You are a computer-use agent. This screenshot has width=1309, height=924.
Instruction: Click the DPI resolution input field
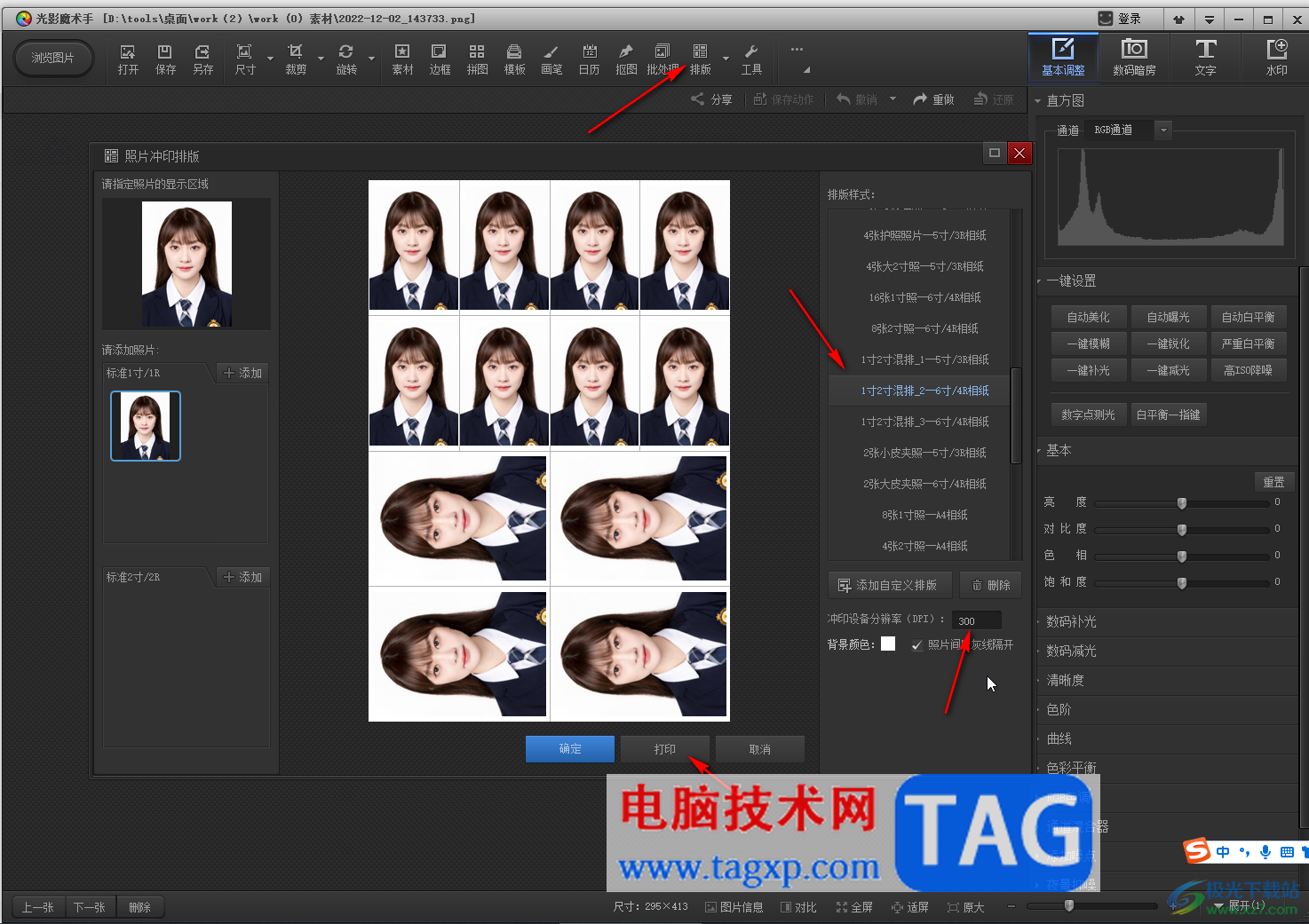point(976,620)
